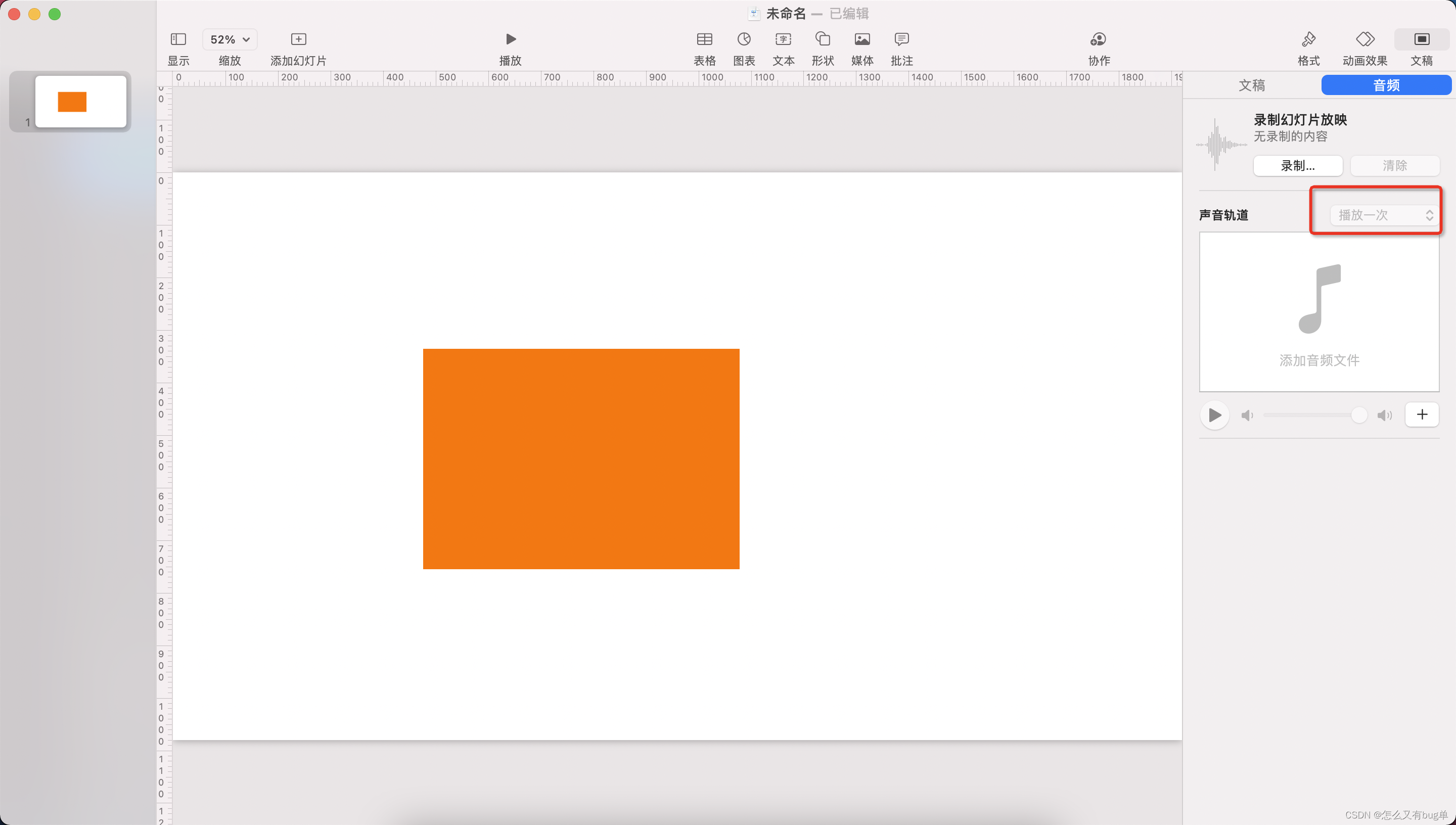The height and width of the screenshot is (825, 1456).
Task: Click the Add Slide (添加幻灯片) icon
Action: coord(298,39)
